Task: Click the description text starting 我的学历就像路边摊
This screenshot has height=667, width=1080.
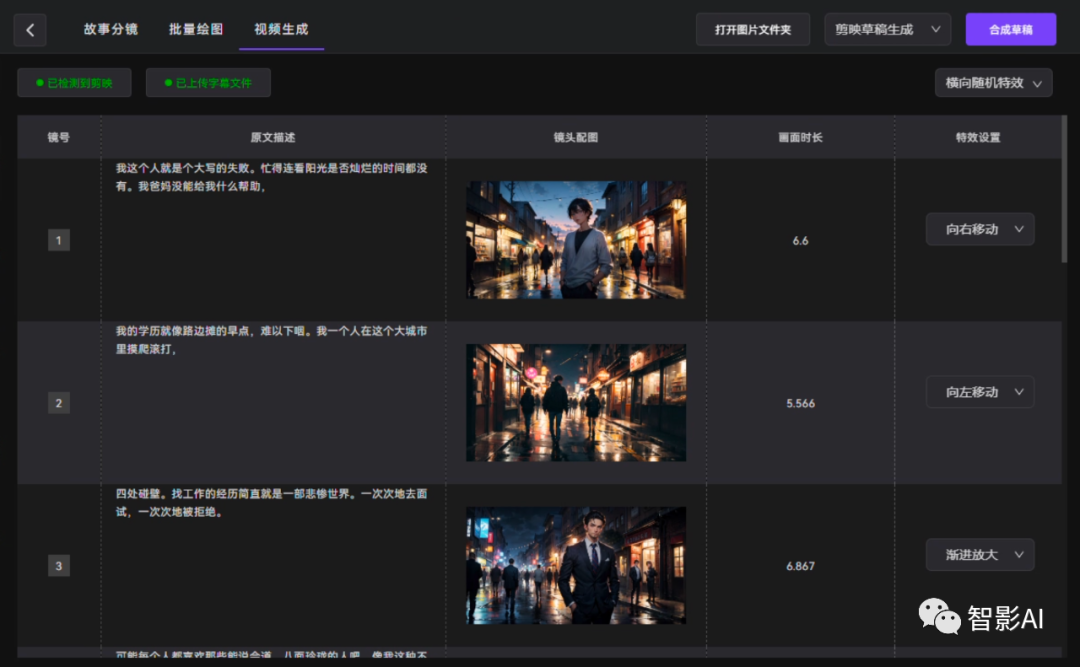Action: click(271, 340)
